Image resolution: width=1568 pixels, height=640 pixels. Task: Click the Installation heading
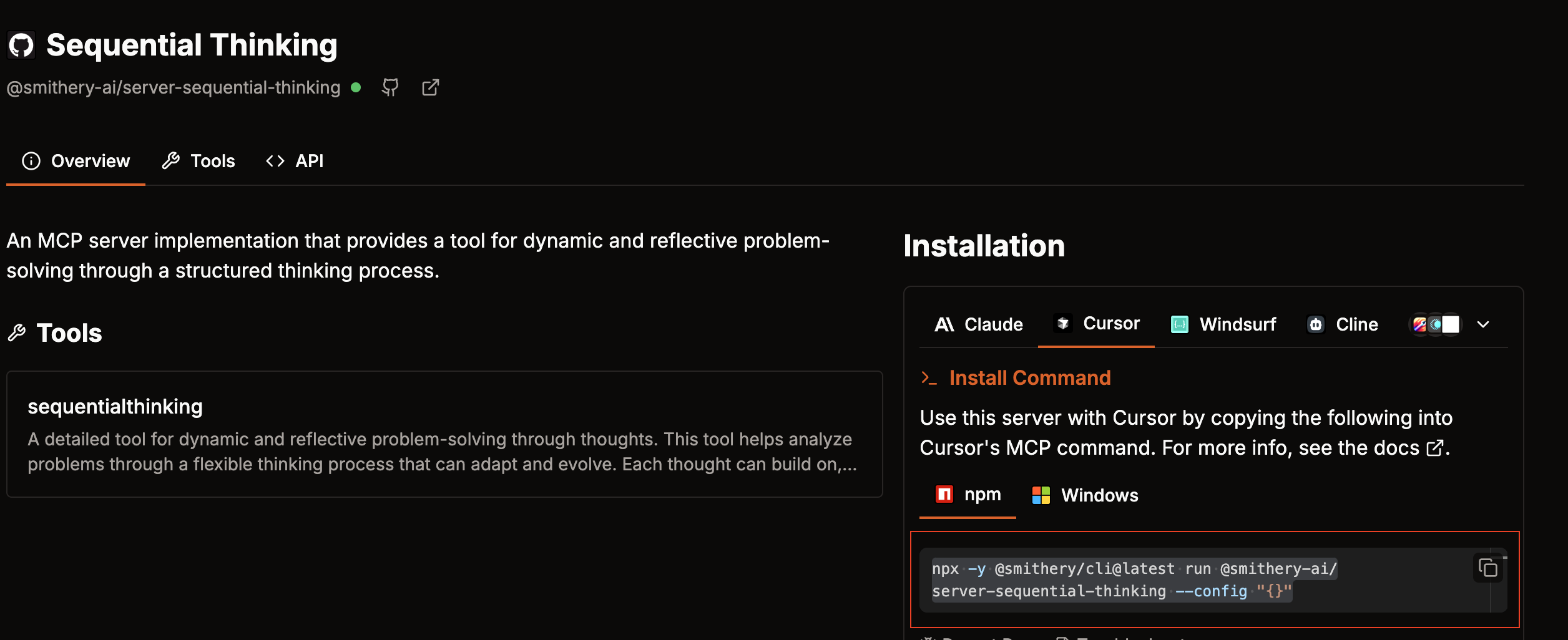(x=984, y=246)
